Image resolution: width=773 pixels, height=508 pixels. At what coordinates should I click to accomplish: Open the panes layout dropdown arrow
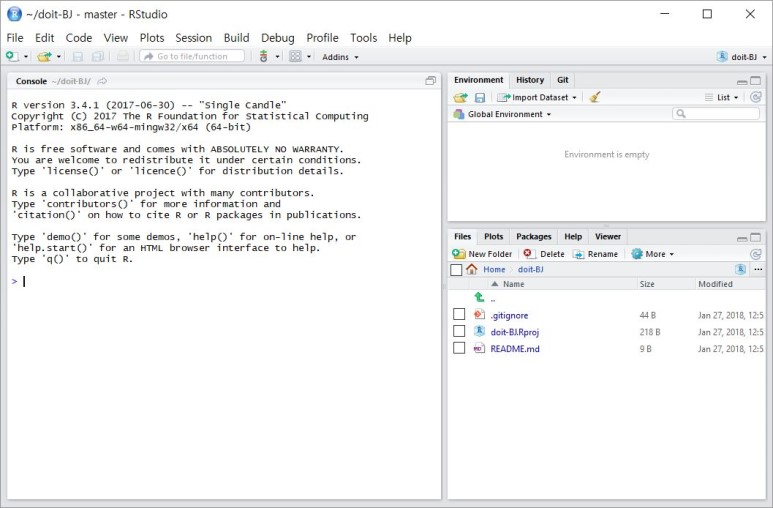point(309,57)
